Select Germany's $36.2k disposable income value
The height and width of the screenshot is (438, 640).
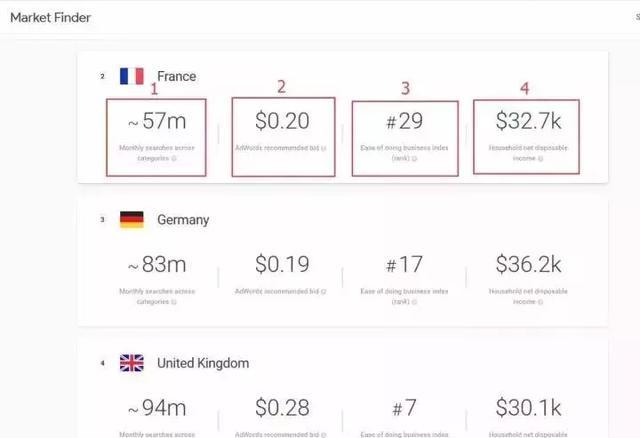tap(529, 264)
